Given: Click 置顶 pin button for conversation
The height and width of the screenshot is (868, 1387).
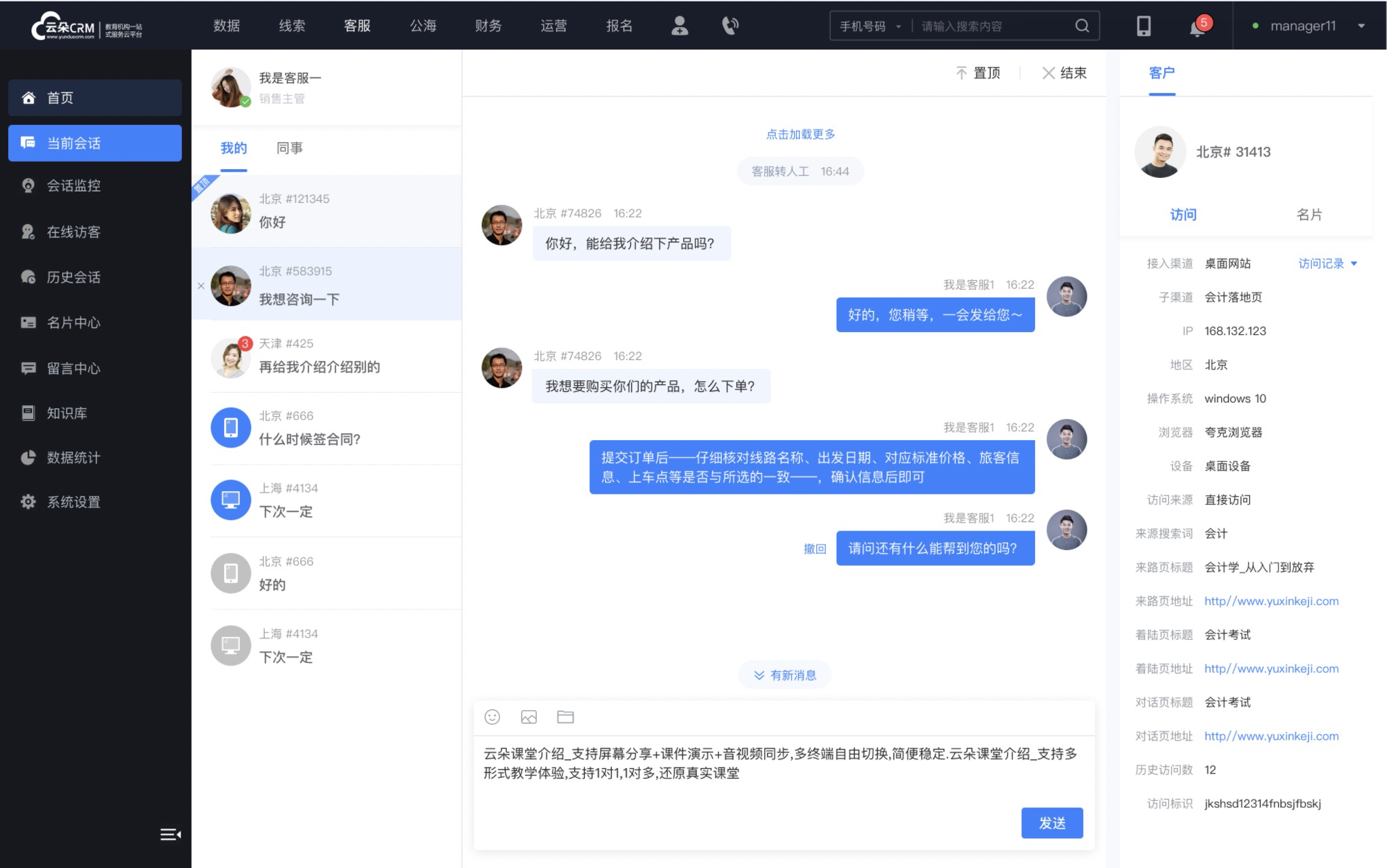Looking at the screenshot, I should (x=978, y=73).
